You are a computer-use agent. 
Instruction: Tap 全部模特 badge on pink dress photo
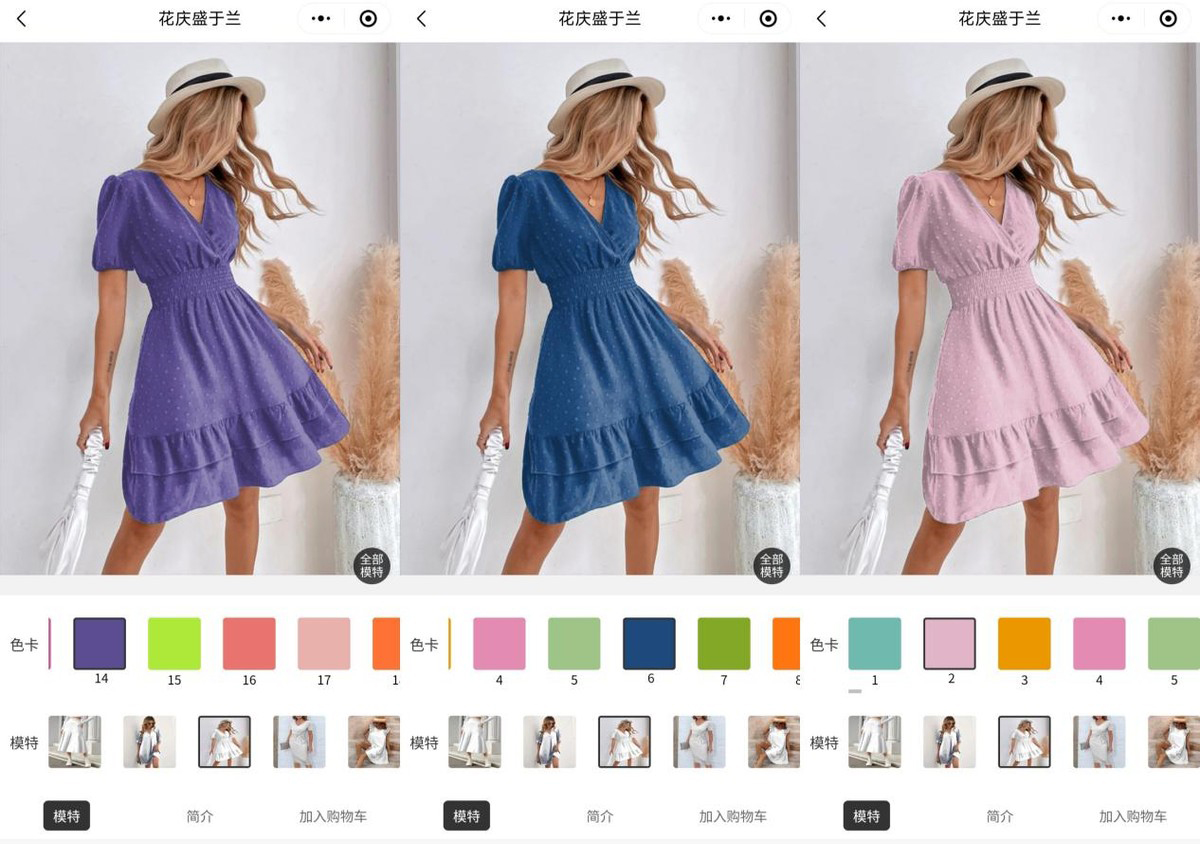1172,565
